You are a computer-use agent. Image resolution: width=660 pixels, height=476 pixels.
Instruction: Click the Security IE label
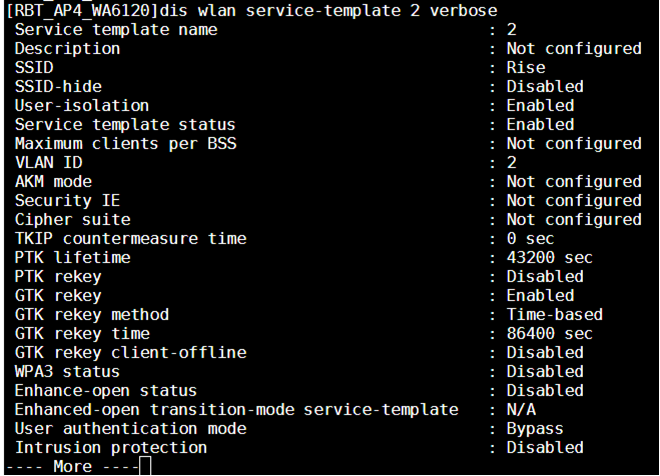[67, 201]
